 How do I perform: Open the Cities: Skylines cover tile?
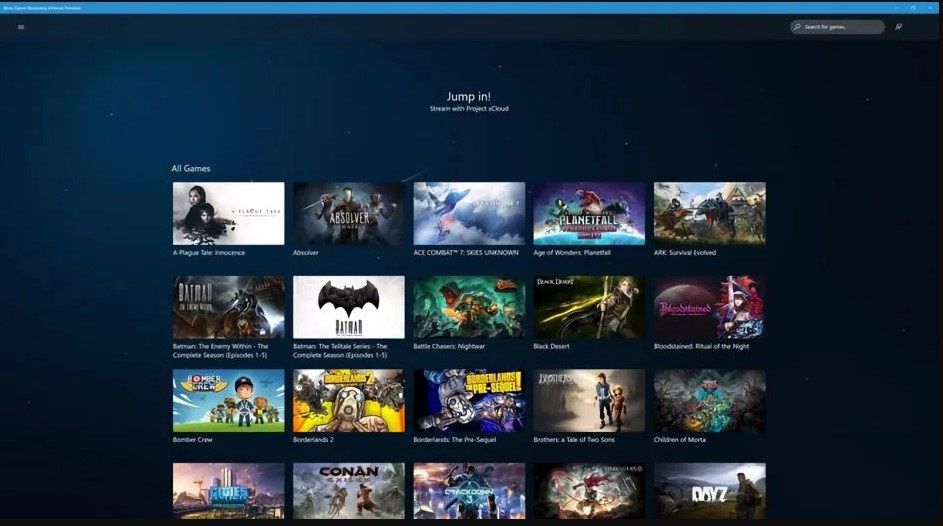[229, 491]
